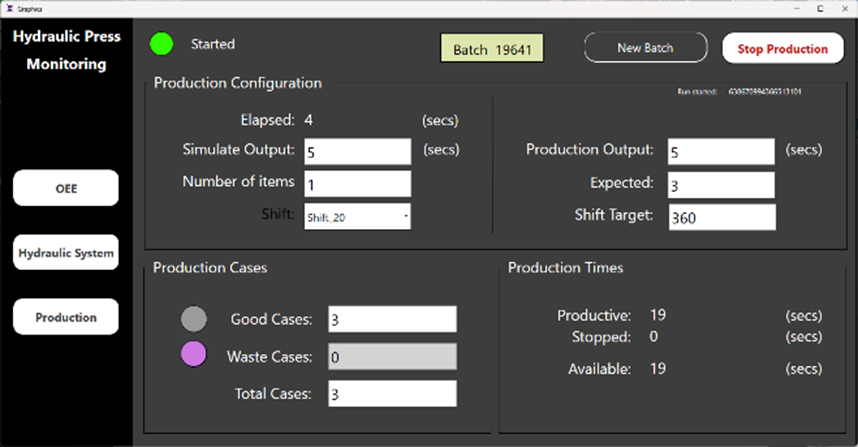Focus the Simulate Output input field
This screenshot has height=447, width=858.
[357, 151]
